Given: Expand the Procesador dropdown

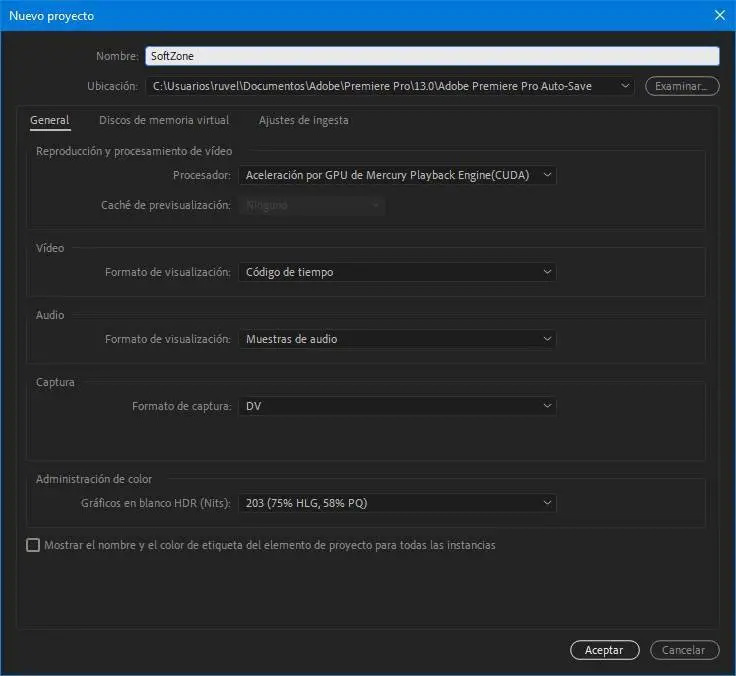Looking at the screenshot, I should point(398,175).
